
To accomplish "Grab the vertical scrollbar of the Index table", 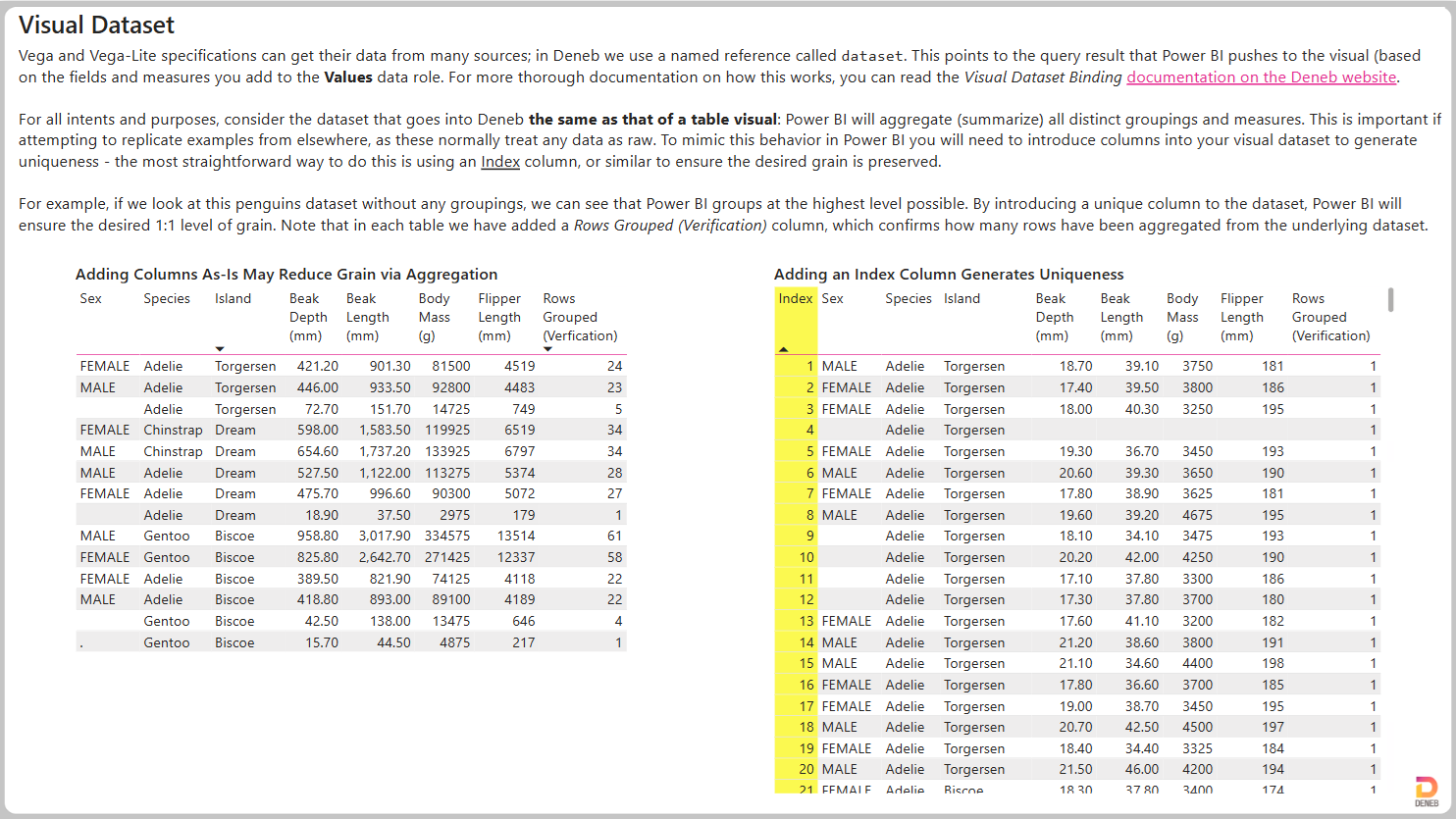I will 1389,299.
